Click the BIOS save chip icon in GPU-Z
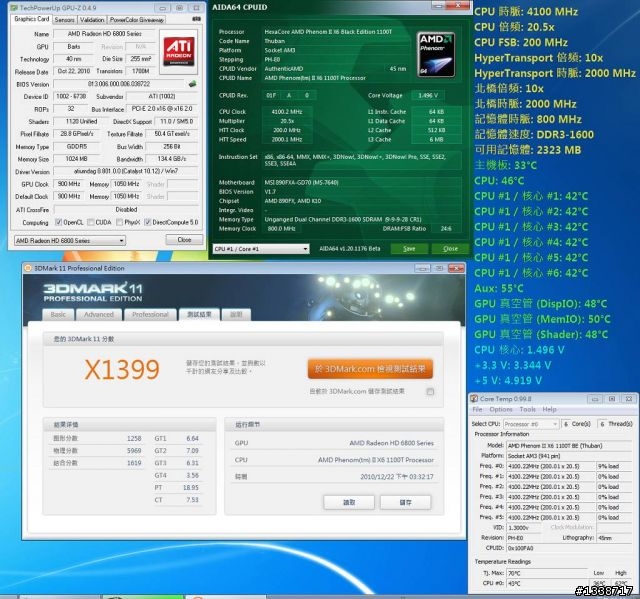 (192, 84)
